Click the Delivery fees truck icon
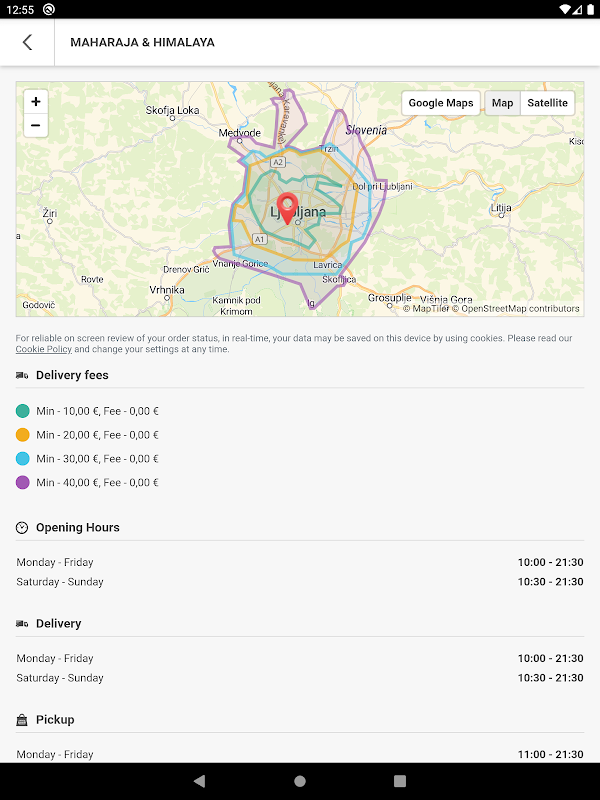The height and width of the screenshot is (800, 600). (x=22, y=376)
